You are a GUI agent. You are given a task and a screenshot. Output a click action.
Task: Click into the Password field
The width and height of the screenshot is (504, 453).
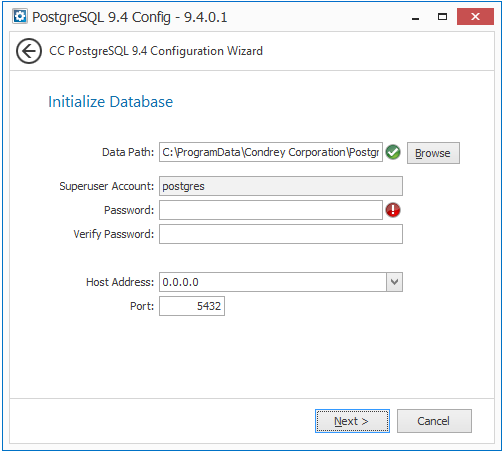pos(271,210)
